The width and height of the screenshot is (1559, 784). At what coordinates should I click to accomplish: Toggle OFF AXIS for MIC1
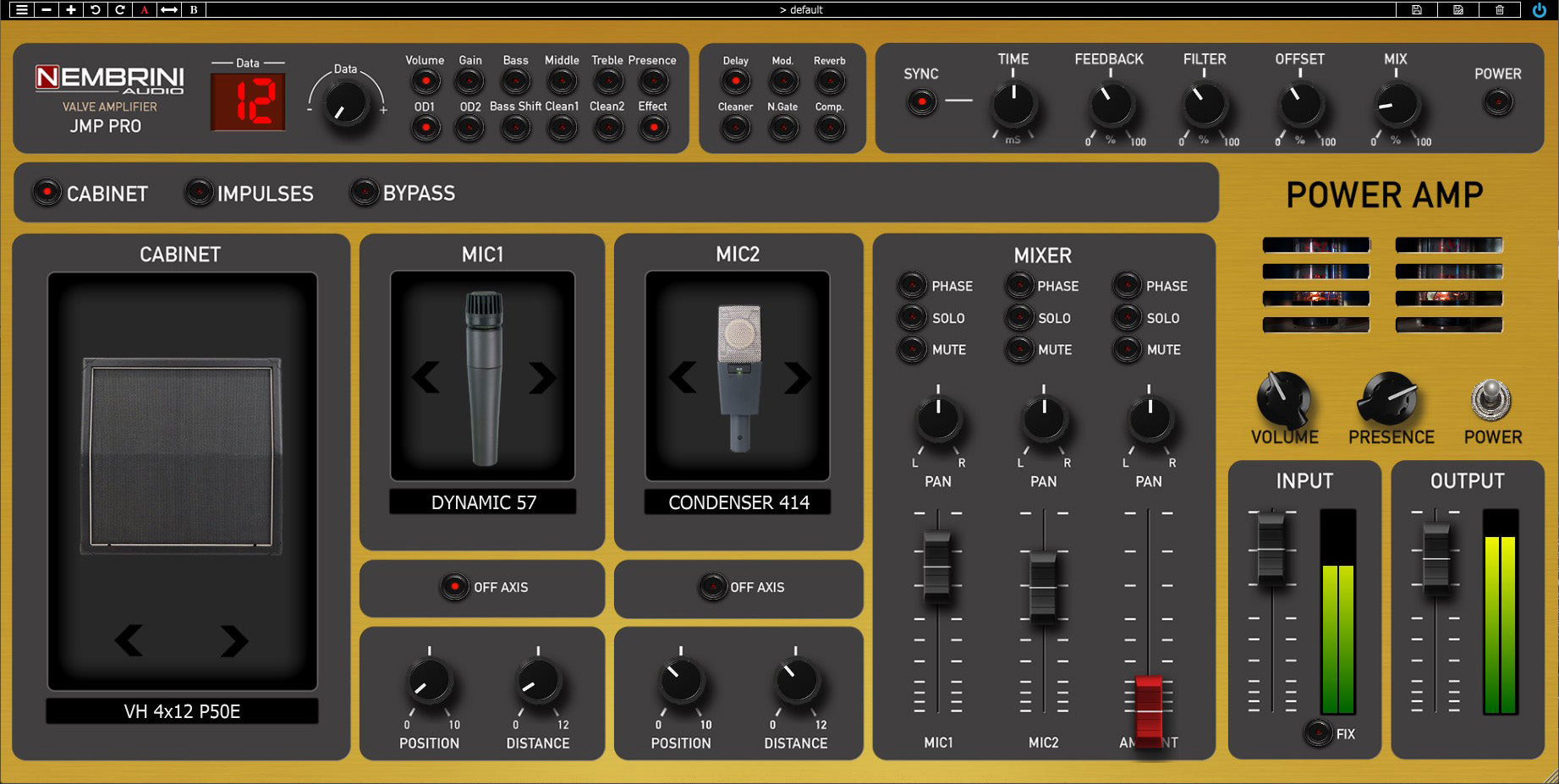453,587
